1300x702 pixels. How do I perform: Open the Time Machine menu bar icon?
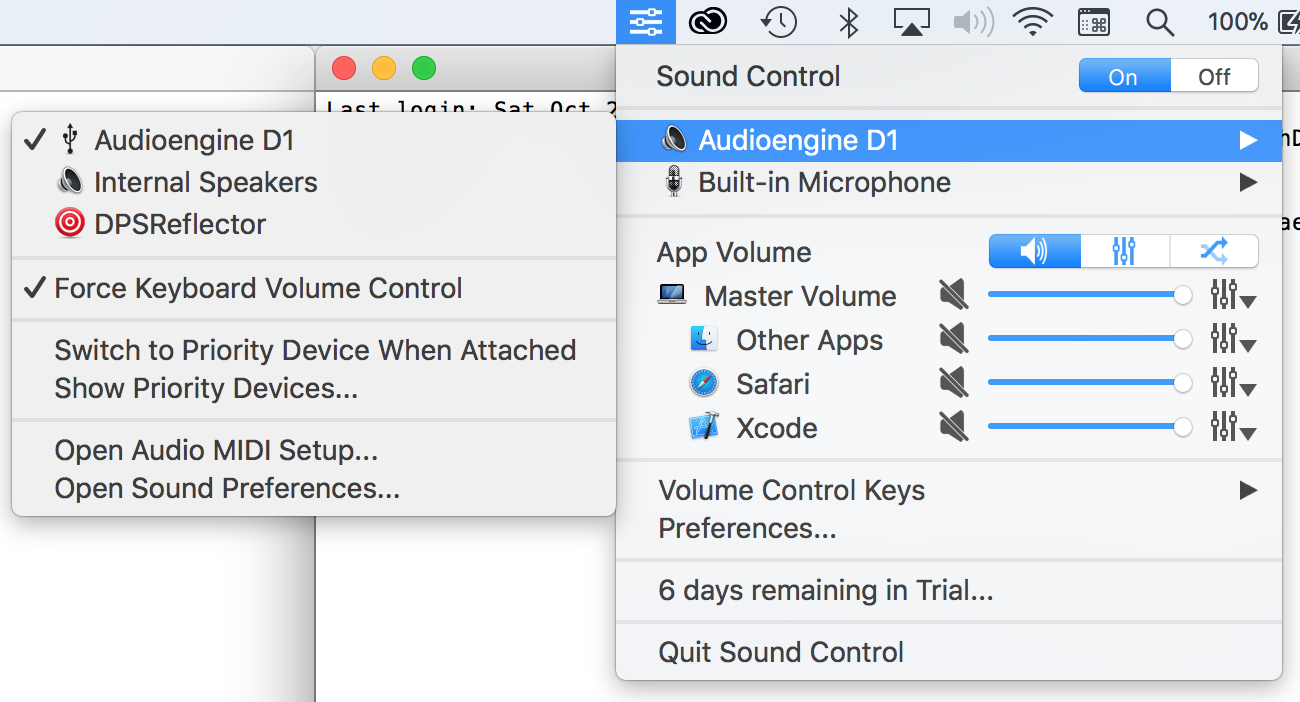click(x=778, y=21)
